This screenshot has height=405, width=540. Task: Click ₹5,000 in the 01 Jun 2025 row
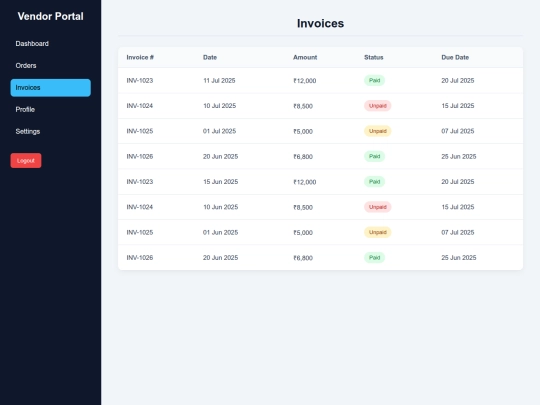pyautogui.click(x=303, y=233)
